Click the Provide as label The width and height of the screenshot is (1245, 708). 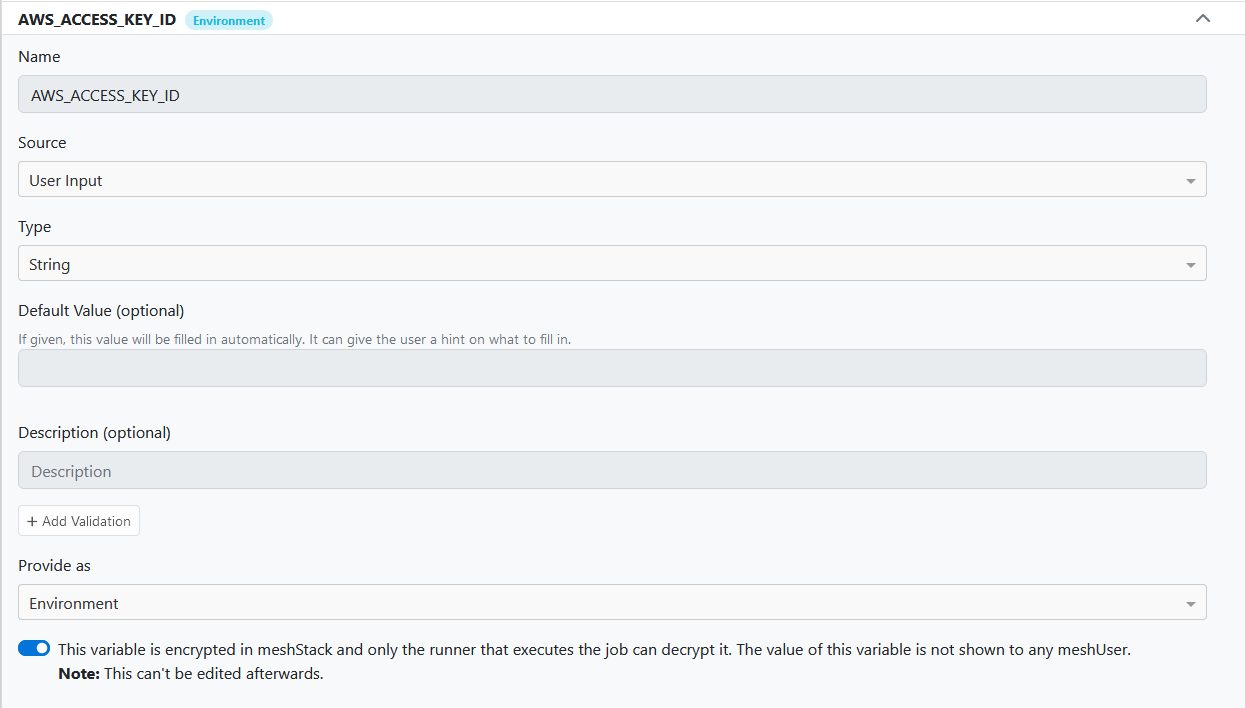pos(54,566)
